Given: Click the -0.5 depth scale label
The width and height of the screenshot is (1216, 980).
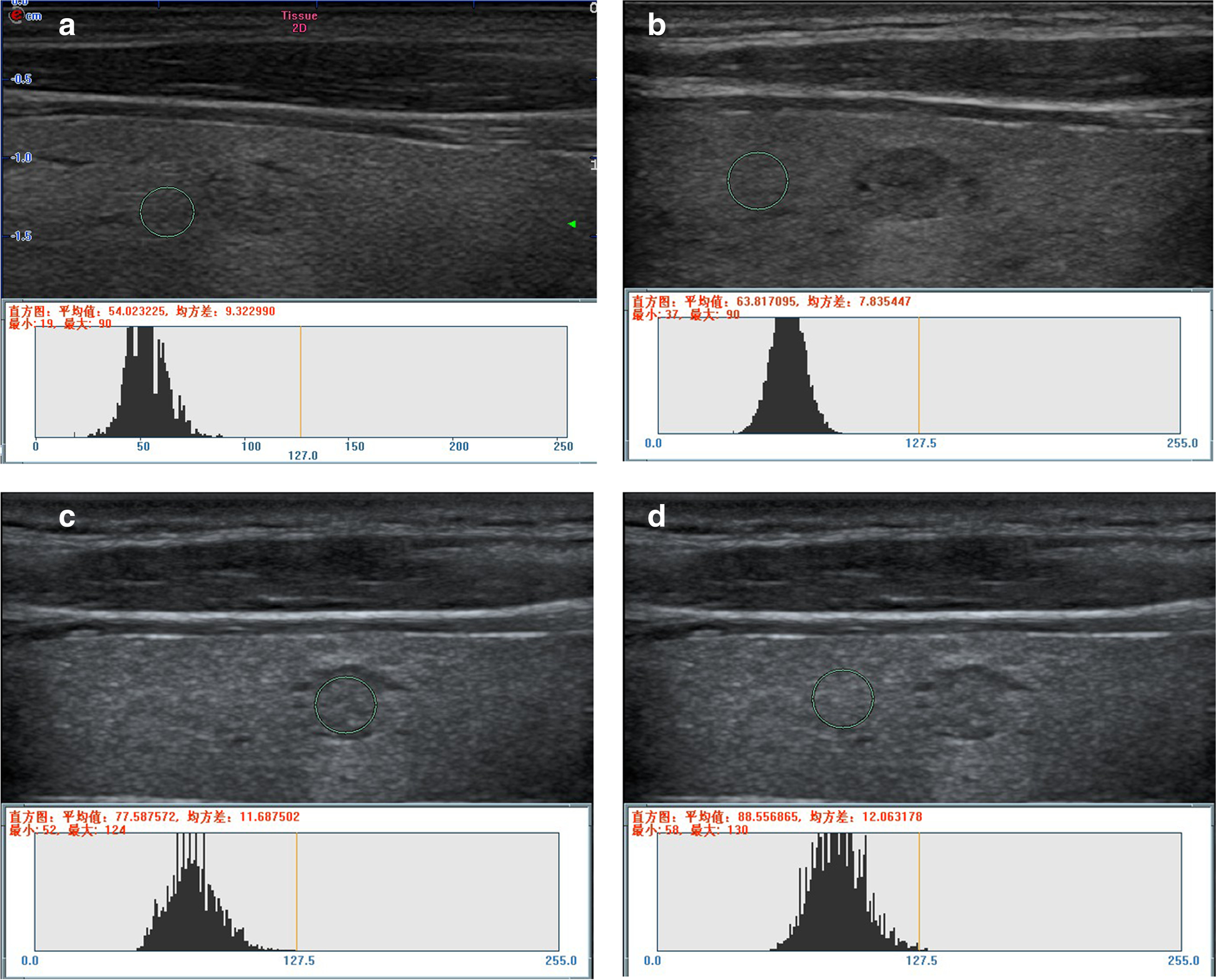Looking at the screenshot, I should pyautogui.click(x=21, y=79).
